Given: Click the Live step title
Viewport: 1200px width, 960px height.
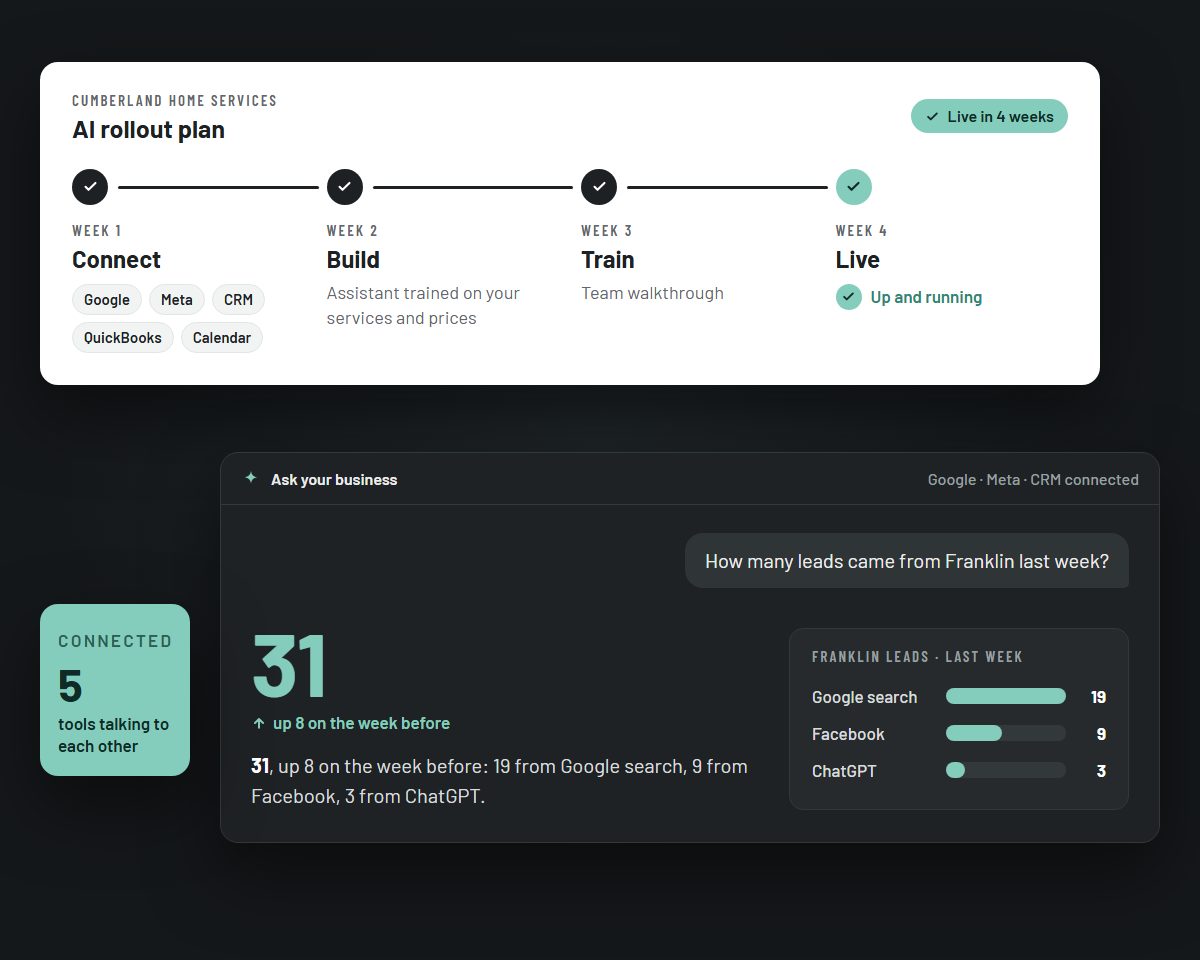Looking at the screenshot, I should (x=858, y=260).
